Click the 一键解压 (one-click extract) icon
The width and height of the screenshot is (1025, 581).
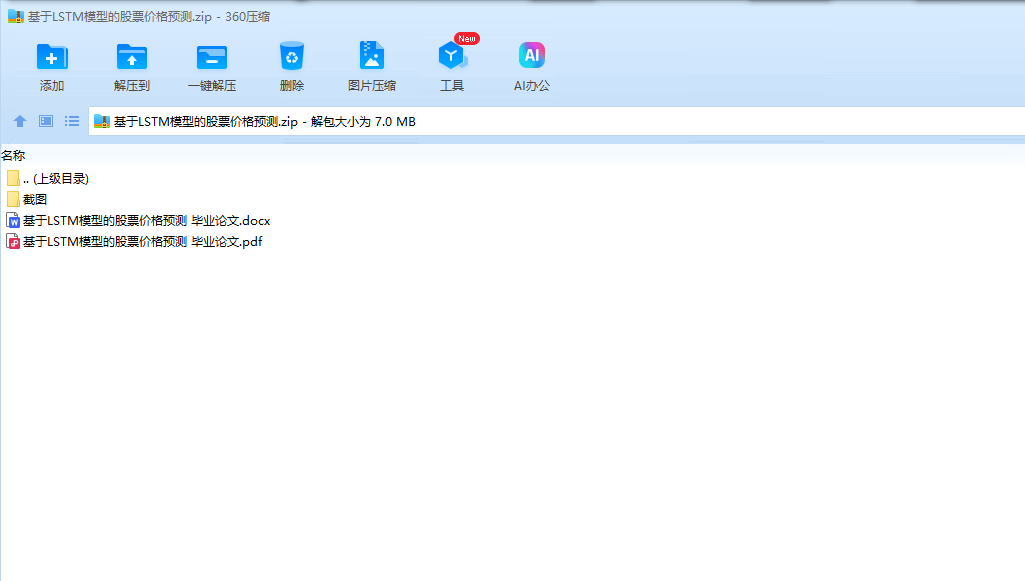212,57
